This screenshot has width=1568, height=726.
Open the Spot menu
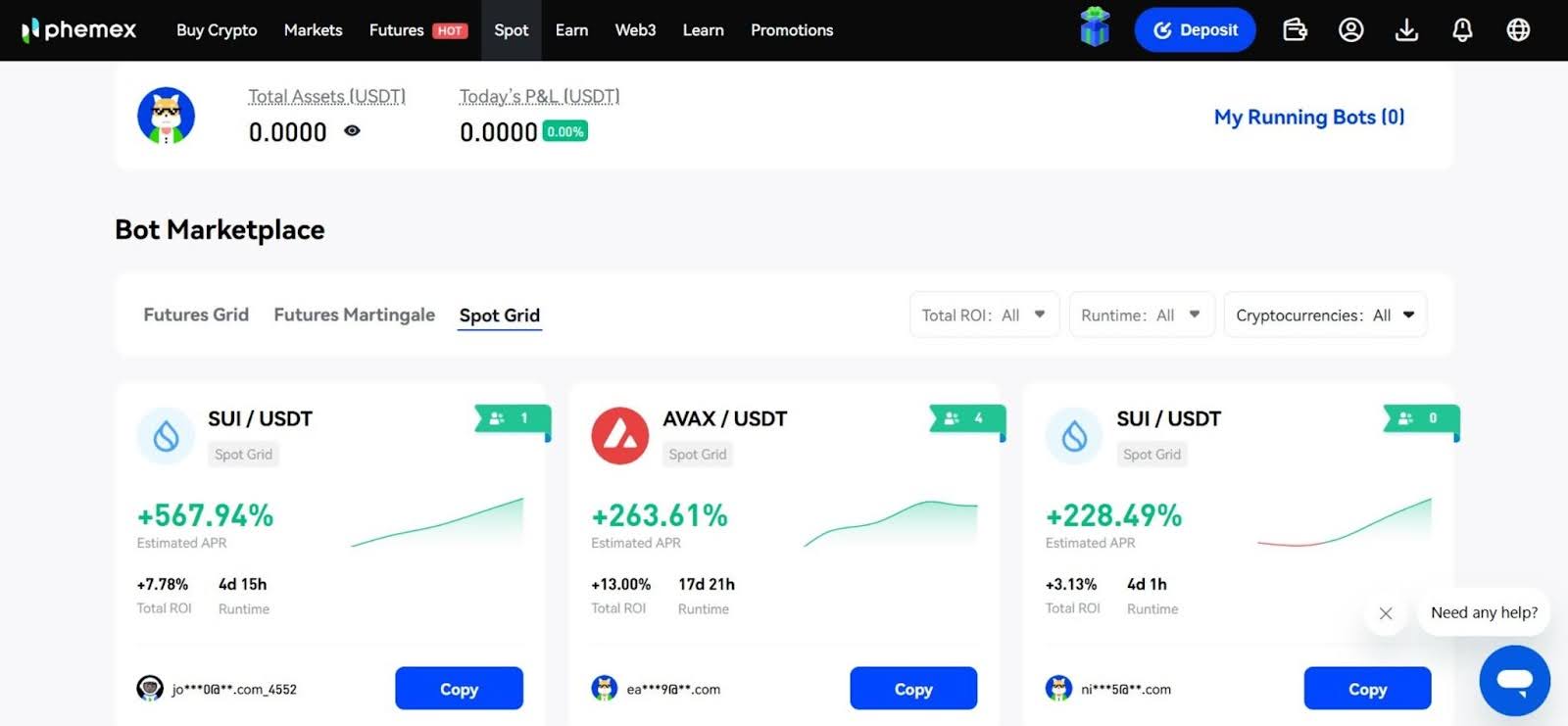click(511, 30)
